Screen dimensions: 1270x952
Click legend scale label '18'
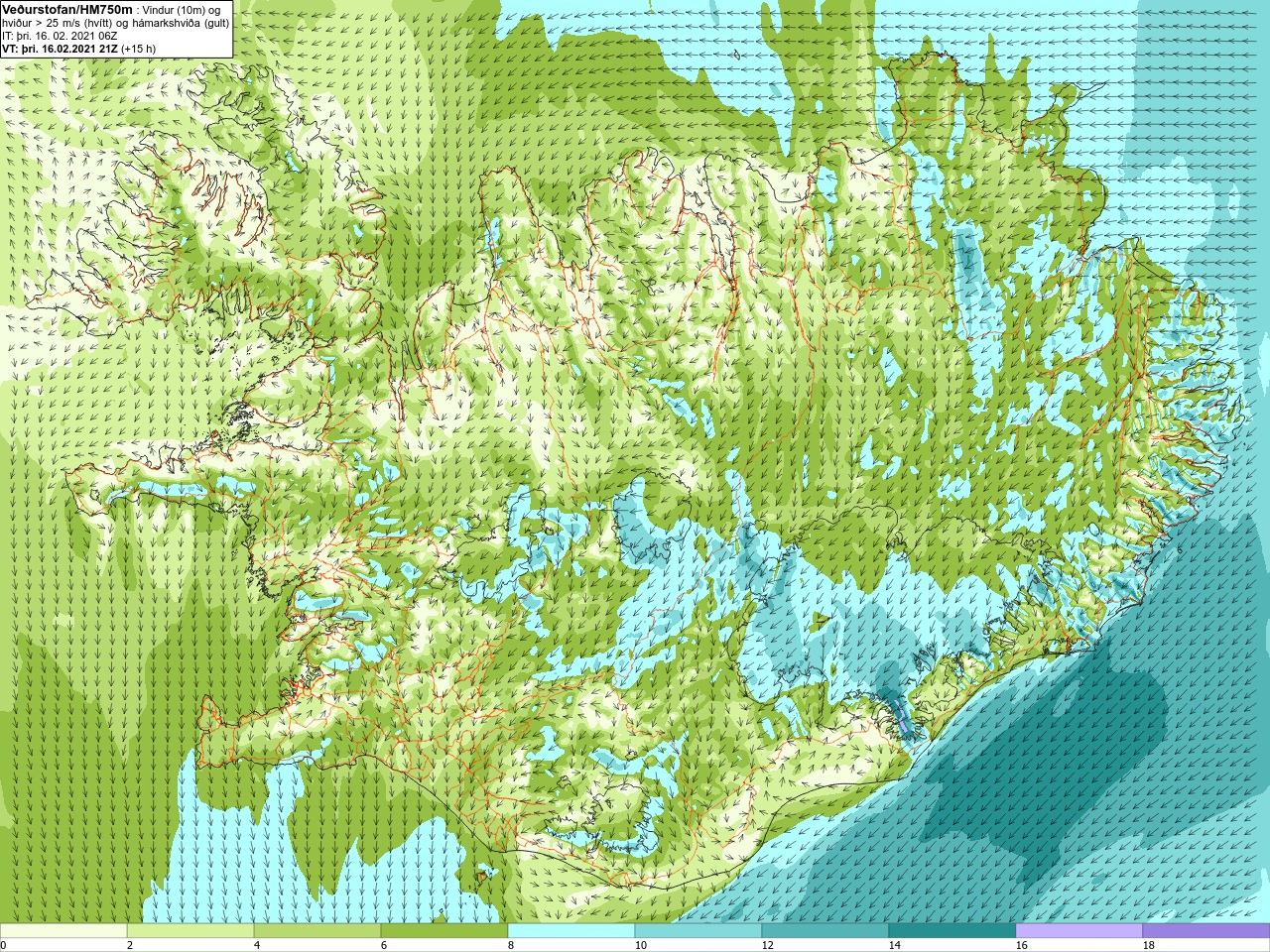click(1148, 945)
